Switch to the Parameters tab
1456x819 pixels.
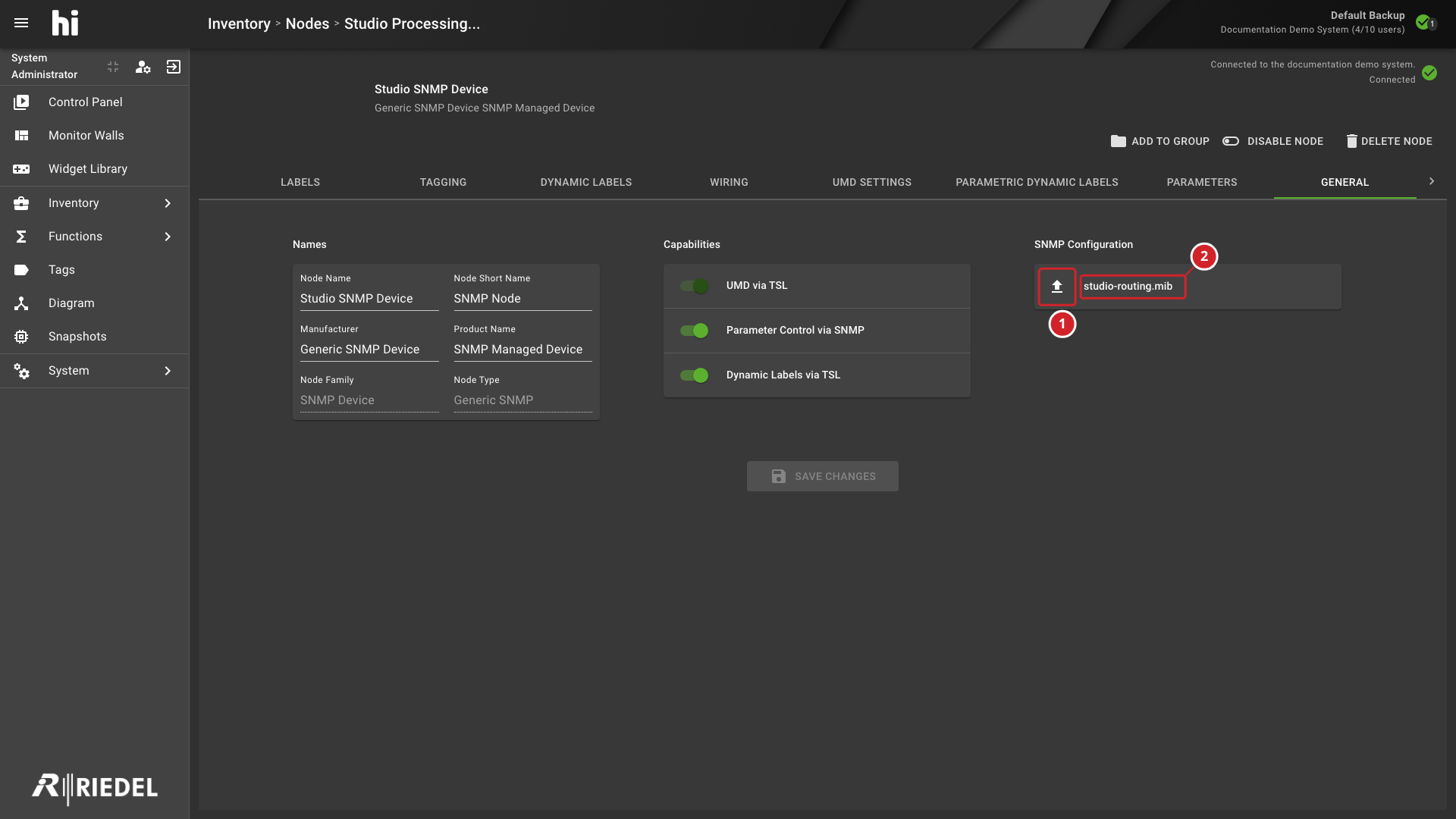1202,182
